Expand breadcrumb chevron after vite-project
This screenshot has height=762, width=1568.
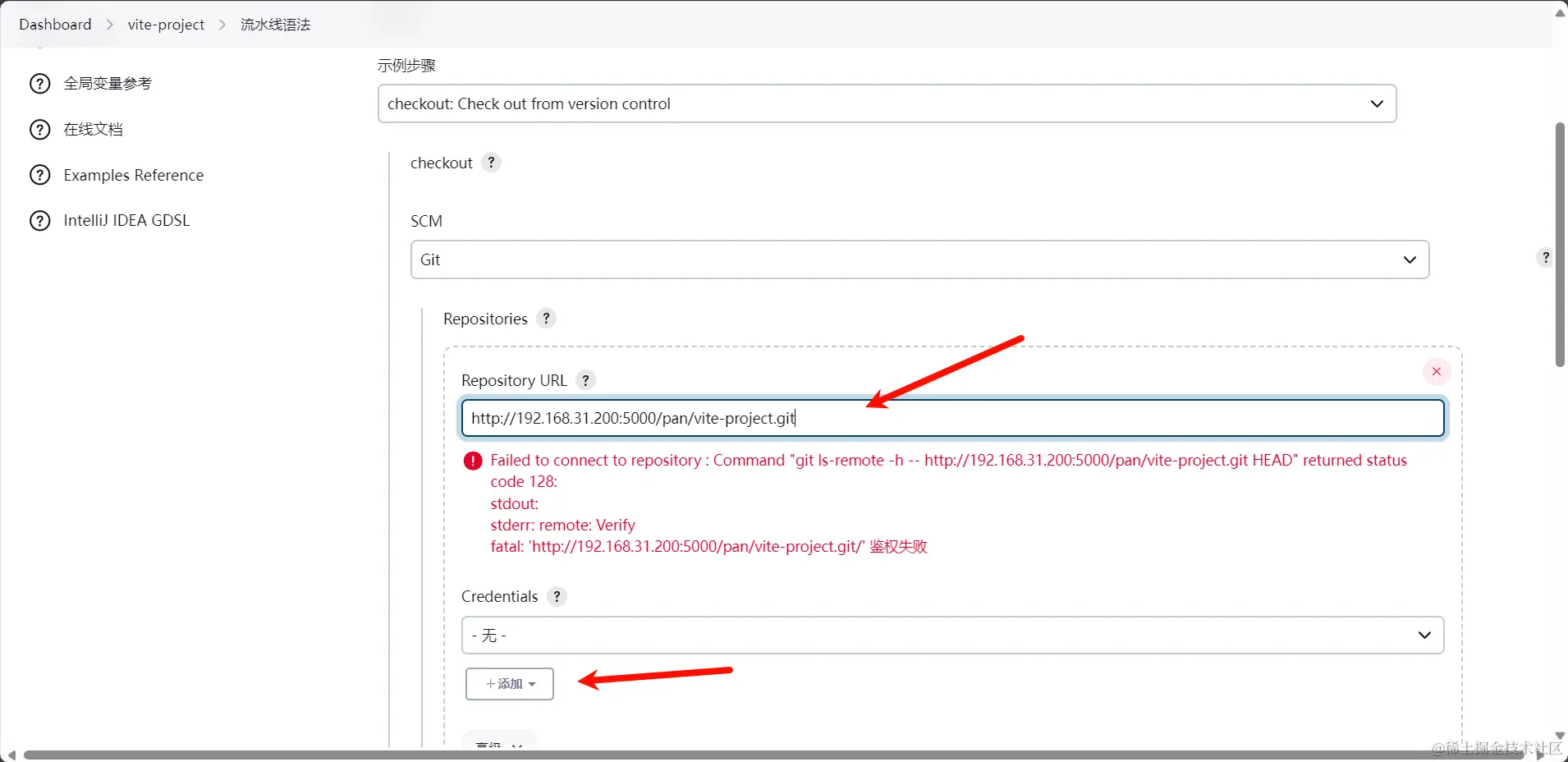pos(222,25)
